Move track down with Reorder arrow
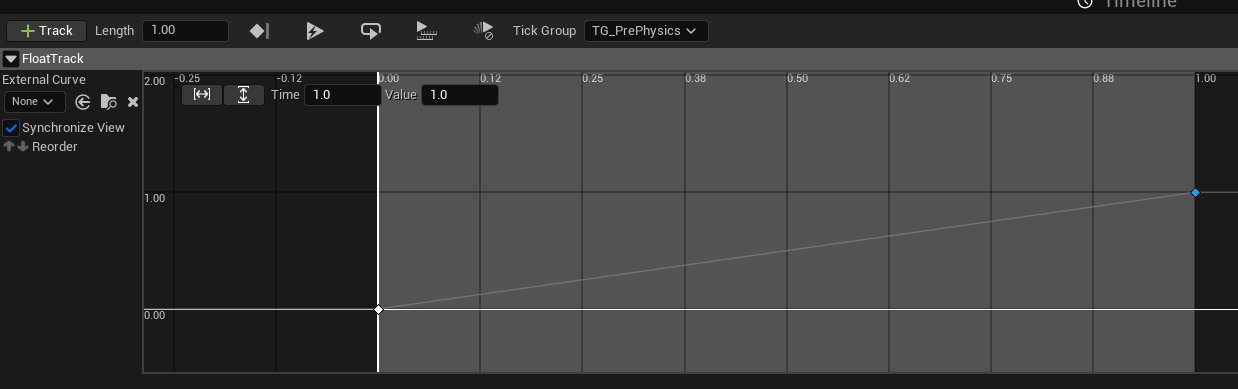Screen dimensions: 1238x389 [x=22, y=147]
